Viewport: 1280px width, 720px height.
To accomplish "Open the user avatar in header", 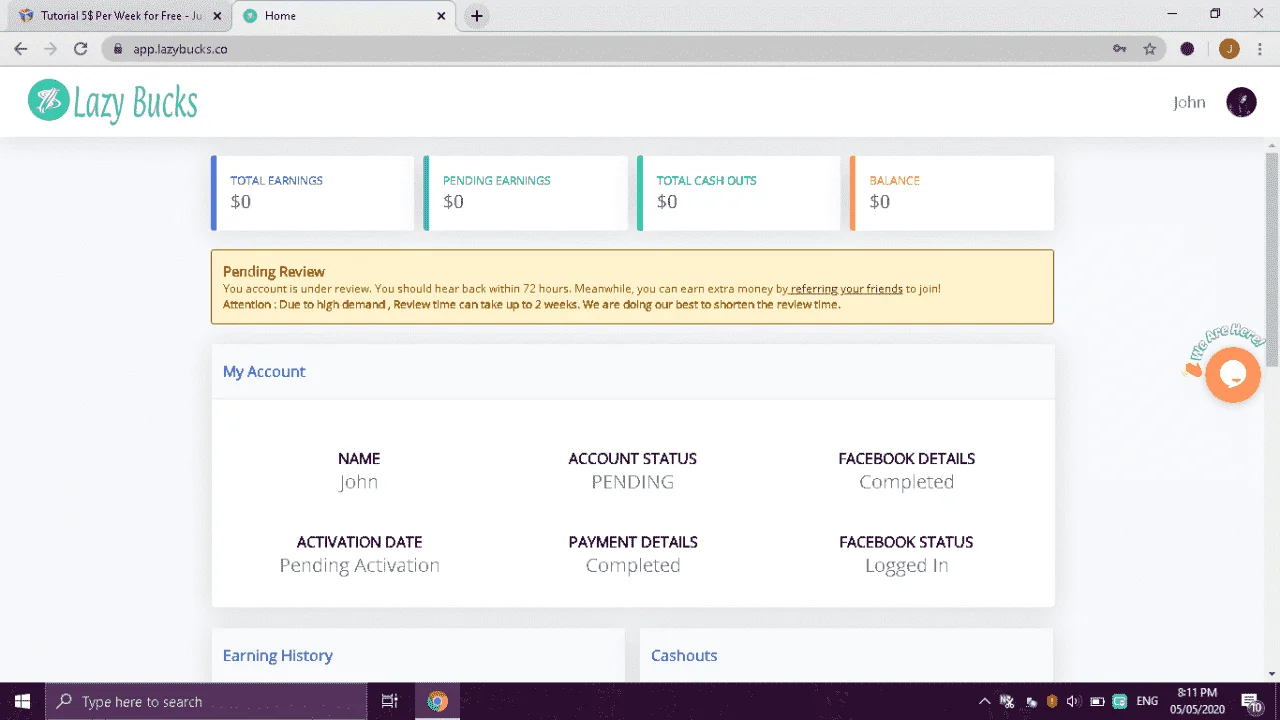I will (1241, 102).
